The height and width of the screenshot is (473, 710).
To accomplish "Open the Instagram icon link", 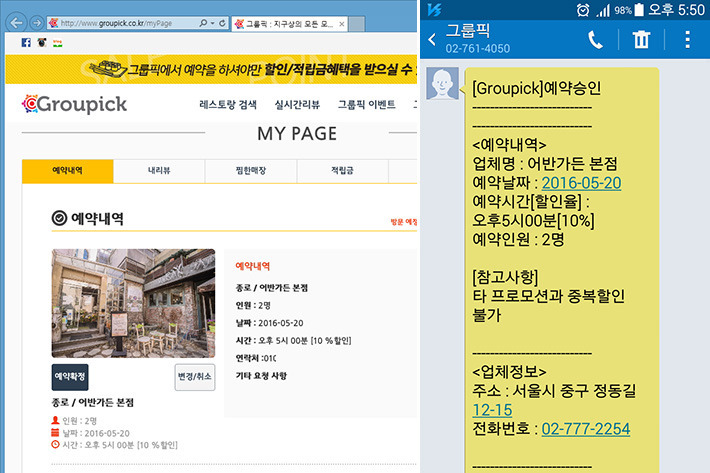I will [x=42, y=43].
